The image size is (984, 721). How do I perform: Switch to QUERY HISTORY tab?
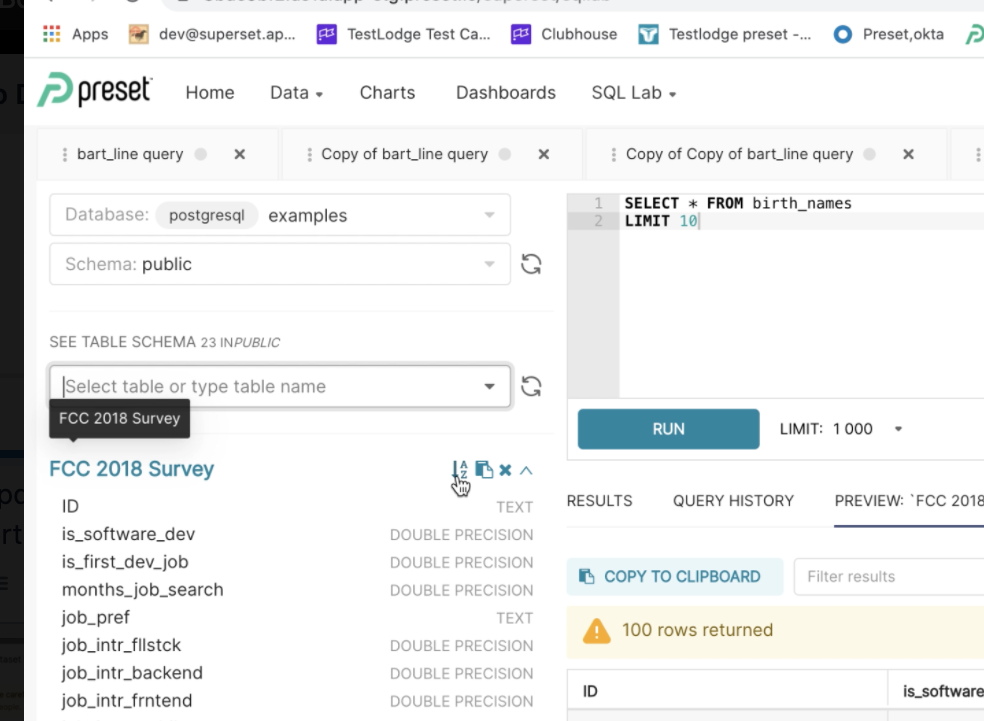(x=733, y=501)
